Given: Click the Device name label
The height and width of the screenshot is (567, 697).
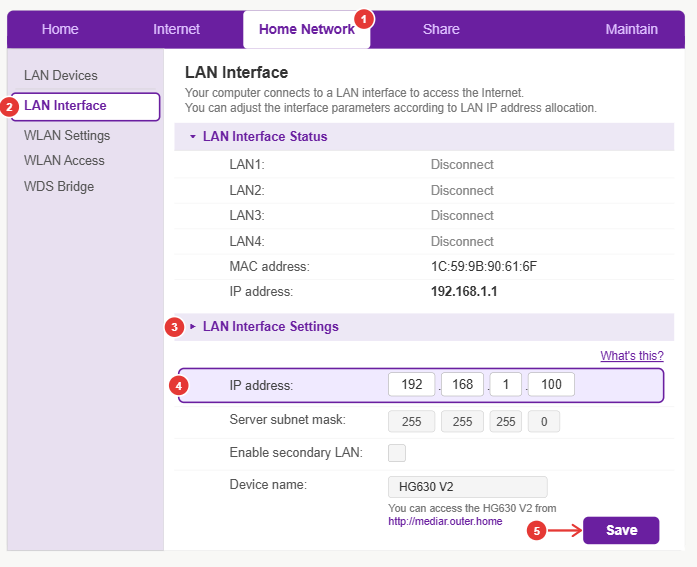Looking at the screenshot, I should (x=268, y=484).
